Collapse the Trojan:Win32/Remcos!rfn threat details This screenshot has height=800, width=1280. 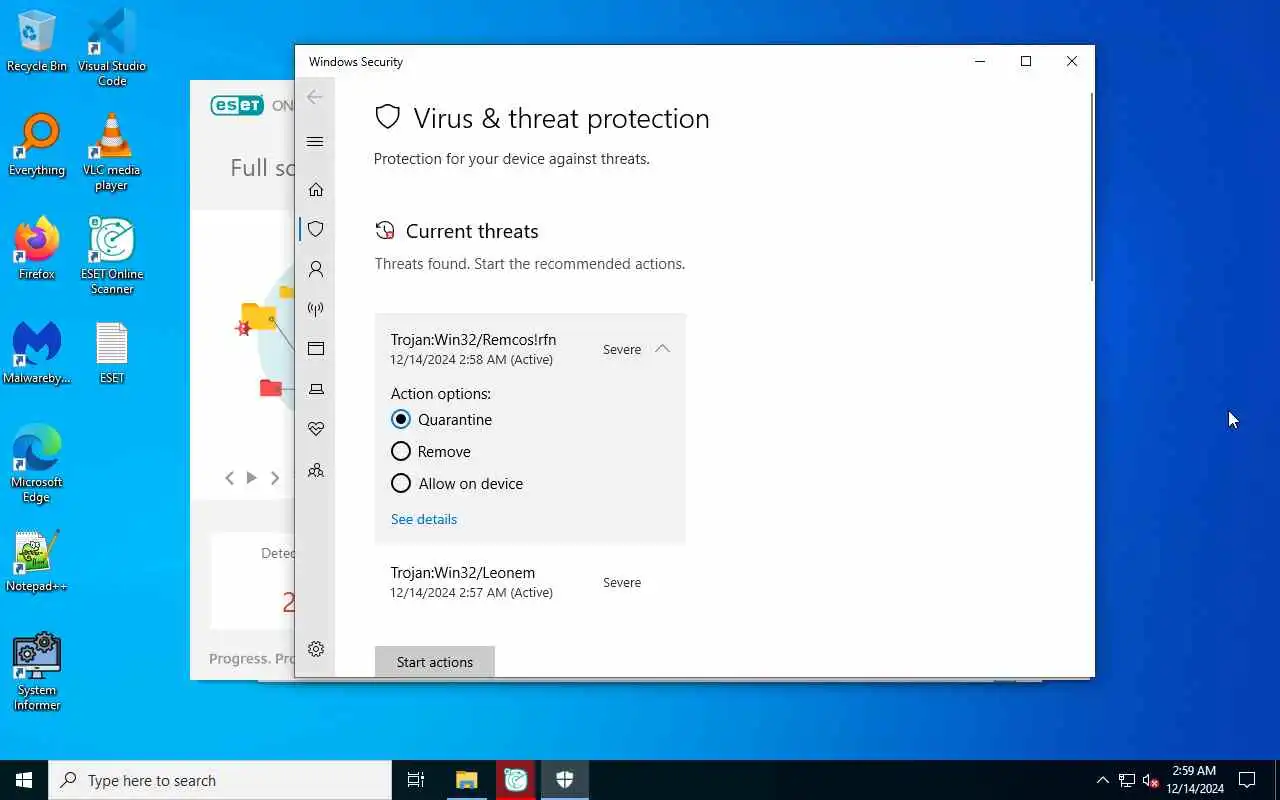[x=662, y=349]
